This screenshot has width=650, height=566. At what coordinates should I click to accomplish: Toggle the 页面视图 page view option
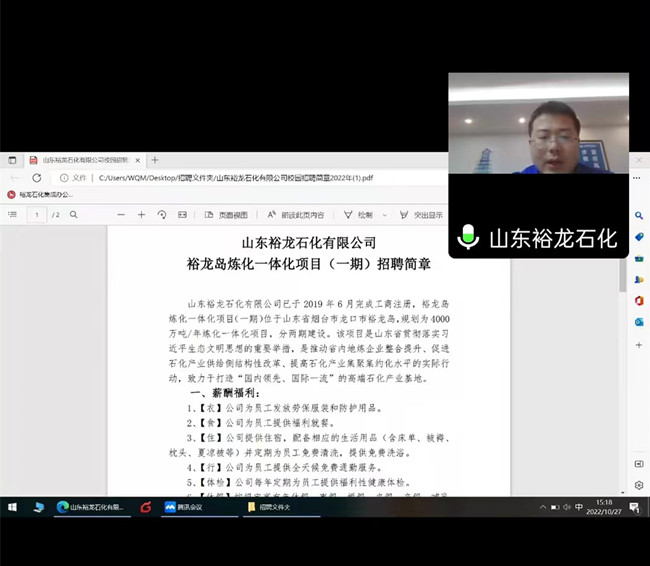[226, 215]
